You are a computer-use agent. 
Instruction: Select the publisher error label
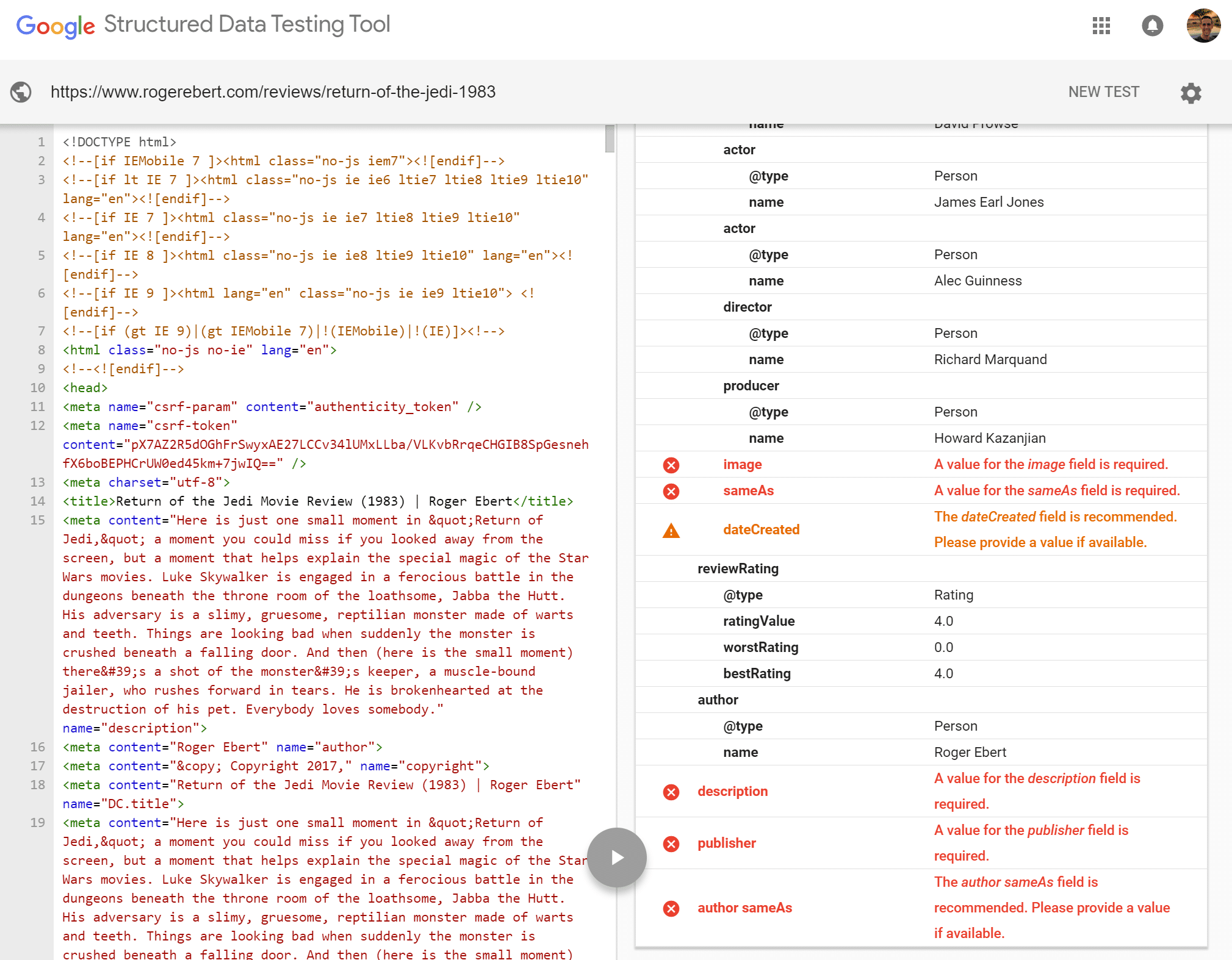point(726,844)
